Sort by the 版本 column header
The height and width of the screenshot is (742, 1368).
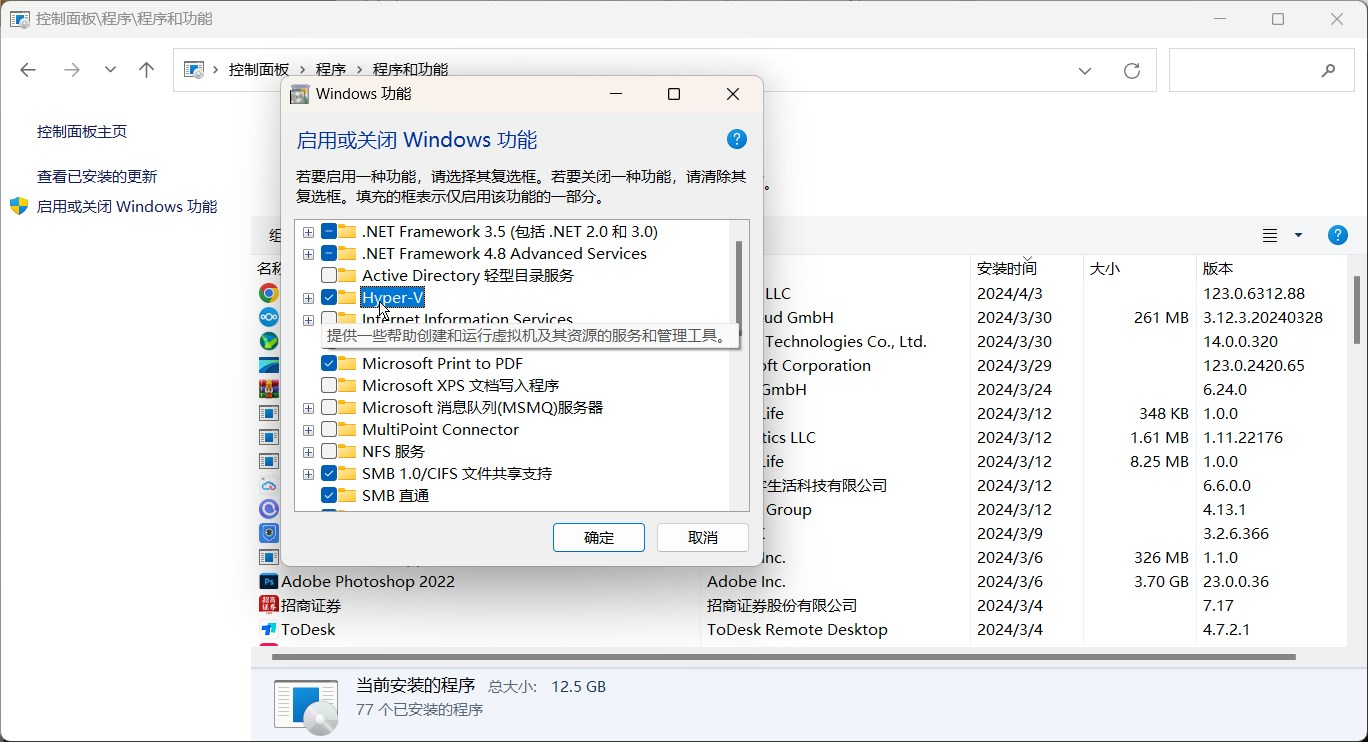[x=1218, y=268]
